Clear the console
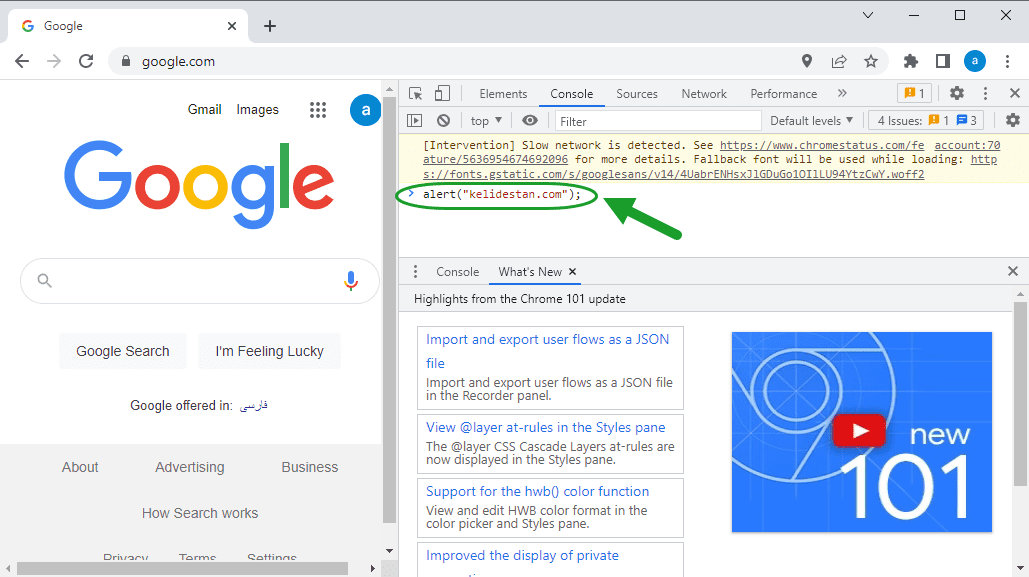 tap(444, 121)
